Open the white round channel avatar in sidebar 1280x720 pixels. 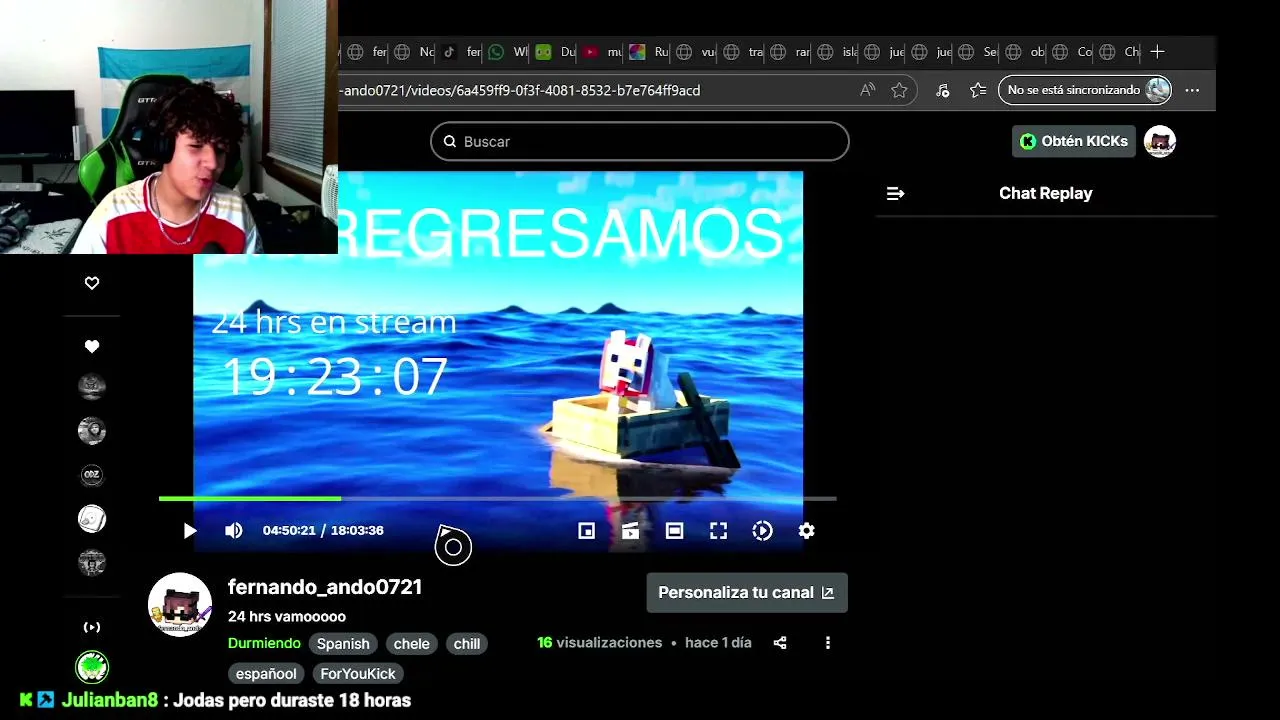click(x=92, y=519)
